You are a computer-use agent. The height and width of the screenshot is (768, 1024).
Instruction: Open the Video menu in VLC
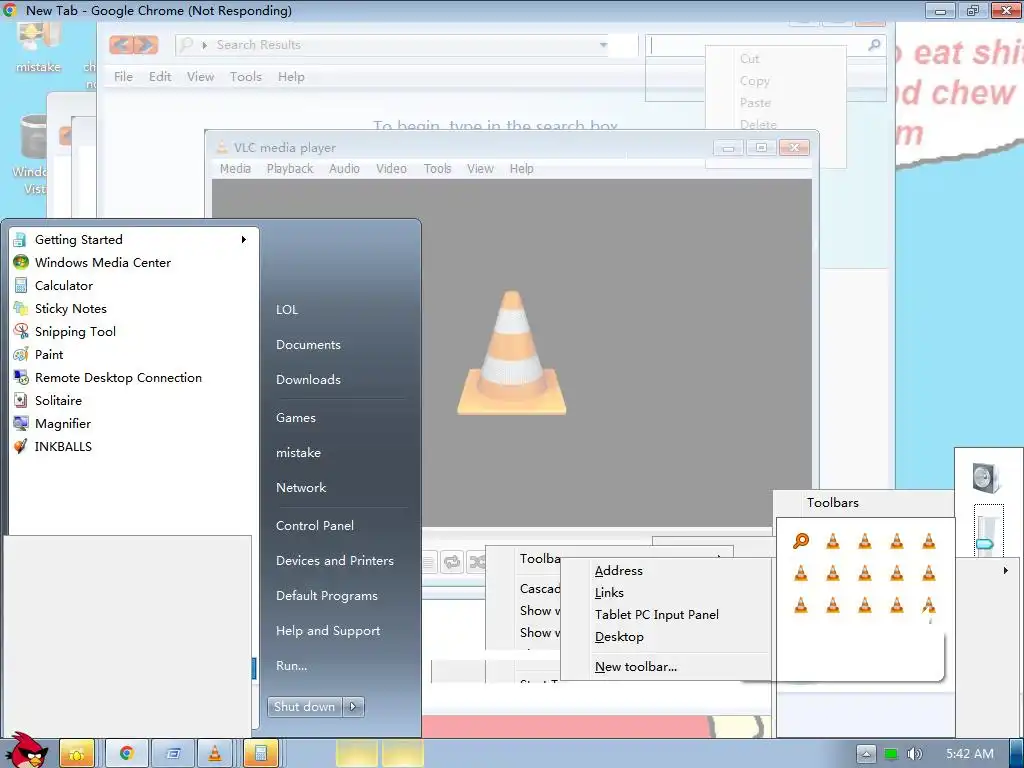pyautogui.click(x=391, y=168)
